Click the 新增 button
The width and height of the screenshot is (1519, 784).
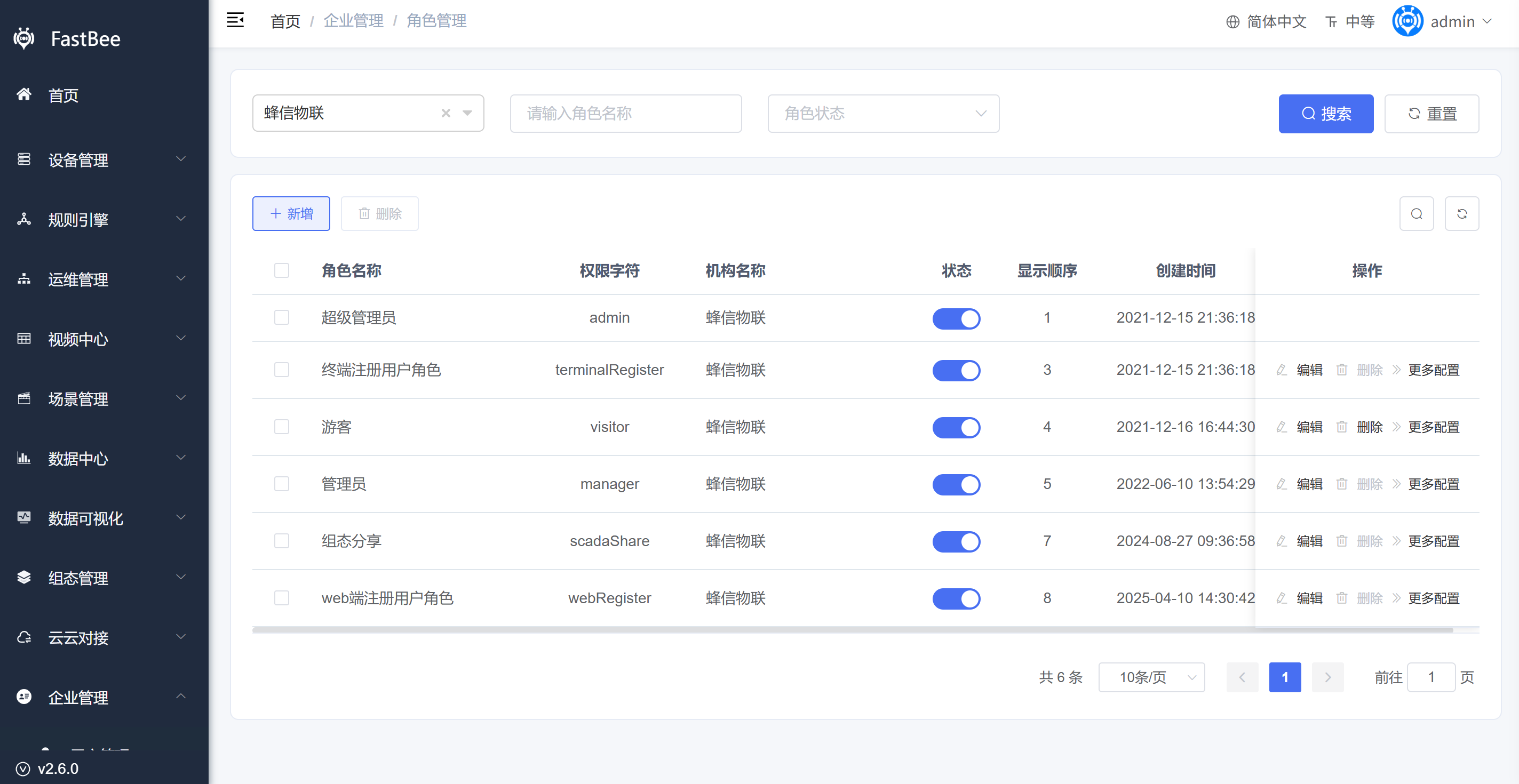tap(291, 213)
